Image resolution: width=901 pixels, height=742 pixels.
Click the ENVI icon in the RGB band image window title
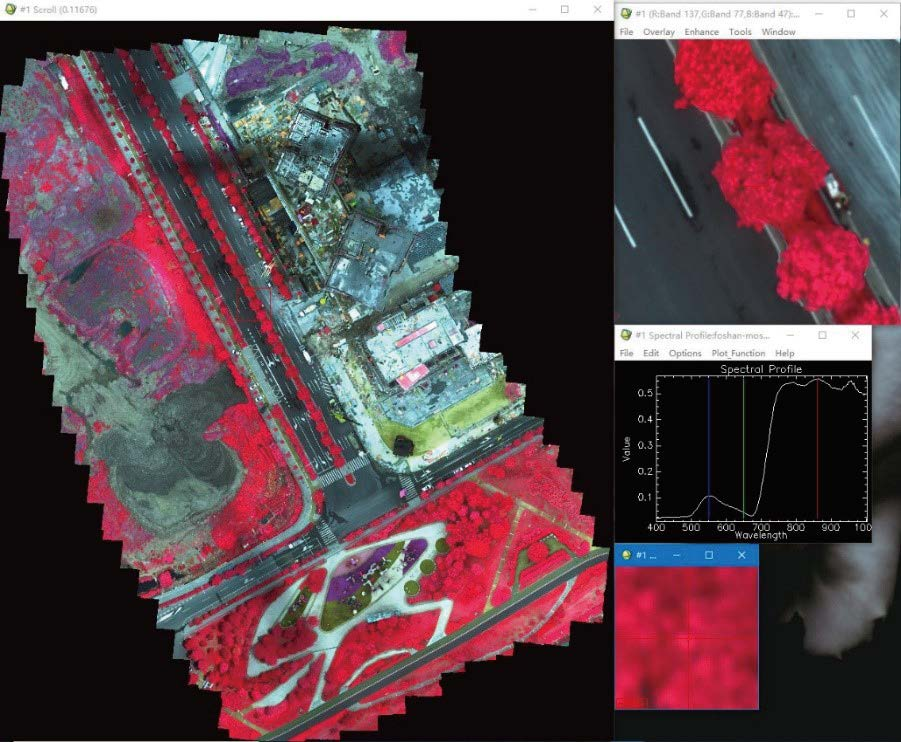626,14
